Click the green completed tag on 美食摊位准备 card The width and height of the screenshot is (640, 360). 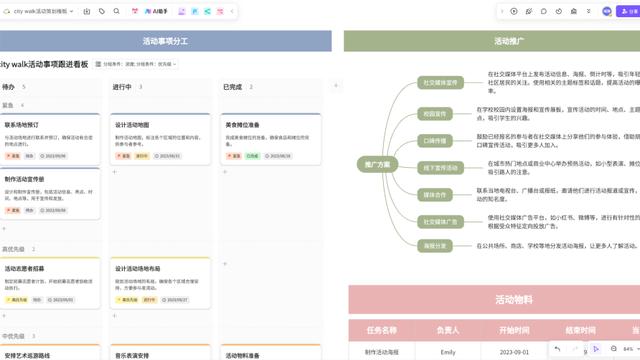[x=252, y=156]
